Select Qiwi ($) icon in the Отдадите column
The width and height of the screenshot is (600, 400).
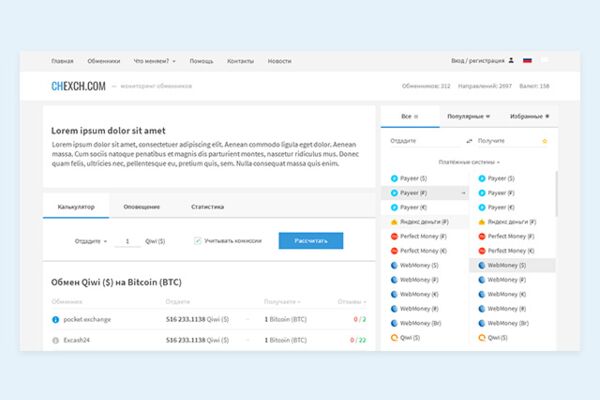[394, 338]
